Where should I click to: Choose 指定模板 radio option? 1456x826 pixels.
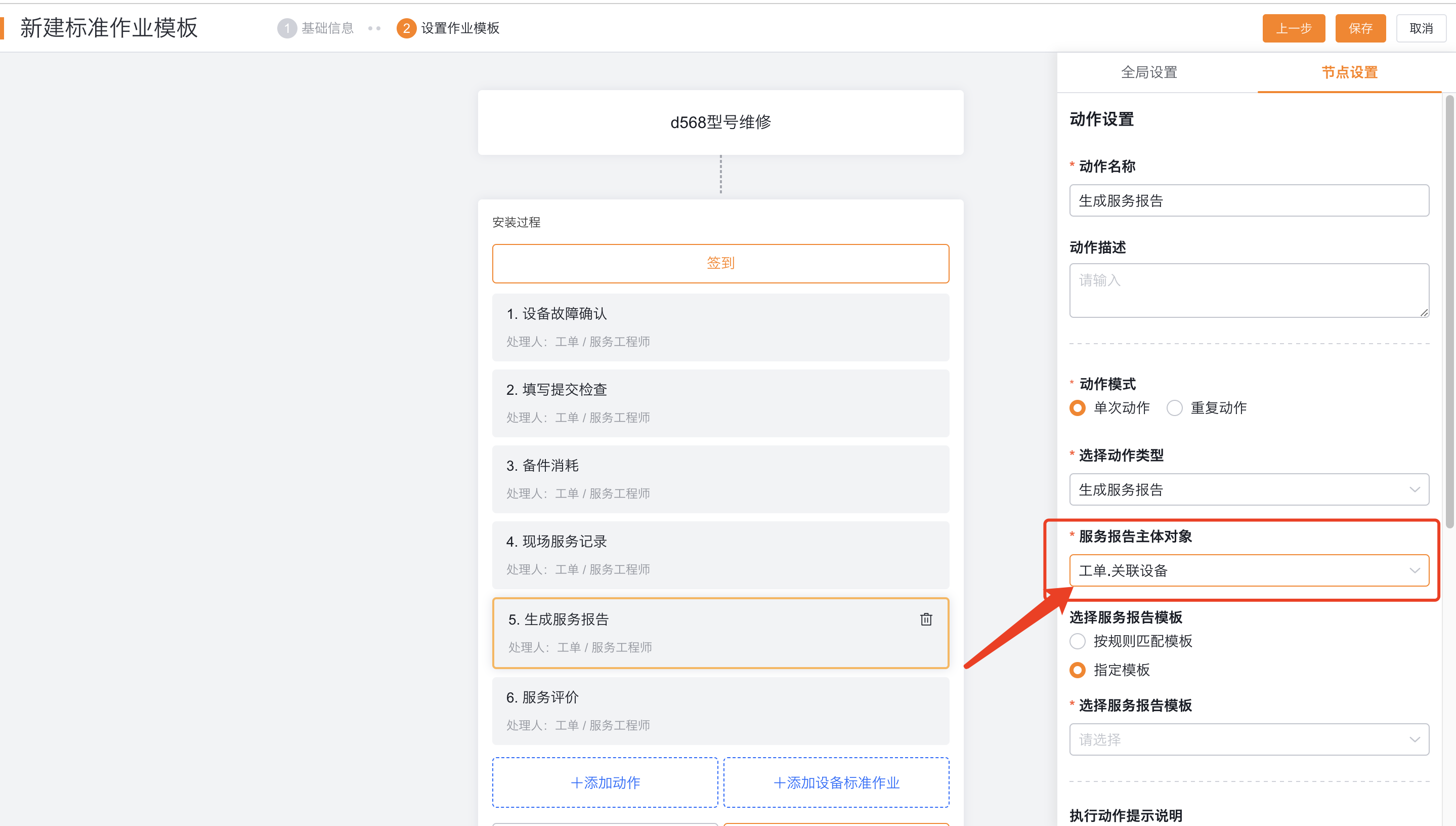pos(1077,670)
